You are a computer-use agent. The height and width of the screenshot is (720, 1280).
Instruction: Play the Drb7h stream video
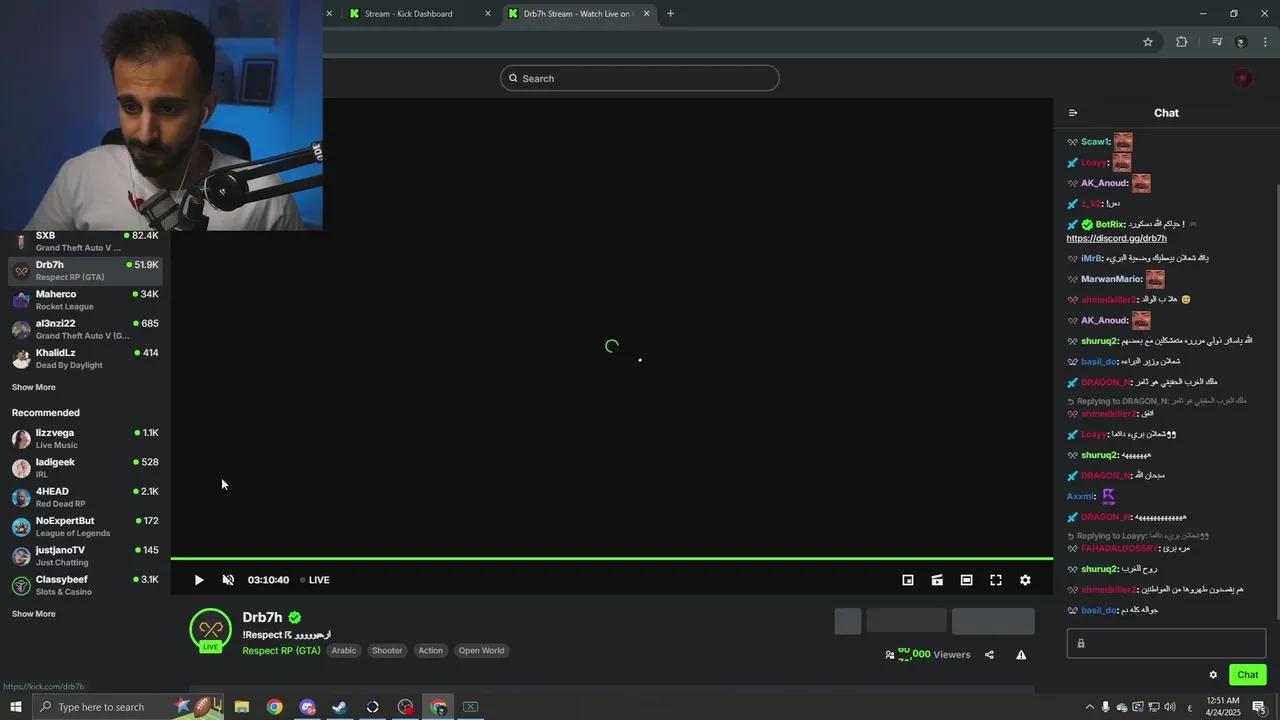198,580
